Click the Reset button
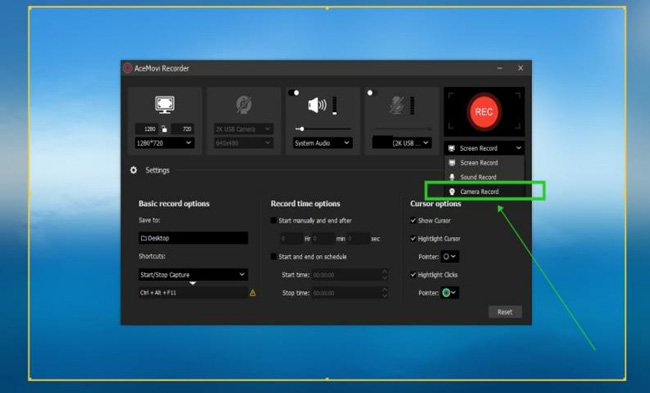The width and height of the screenshot is (650, 393). 504,312
